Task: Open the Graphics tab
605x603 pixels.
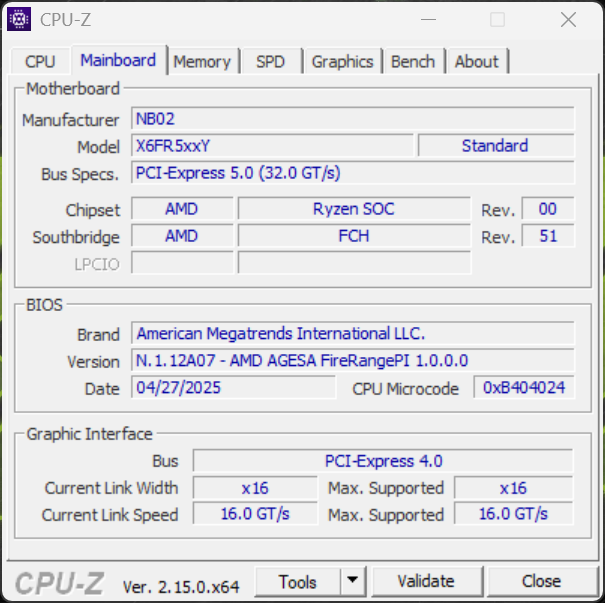Action: (x=343, y=61)
